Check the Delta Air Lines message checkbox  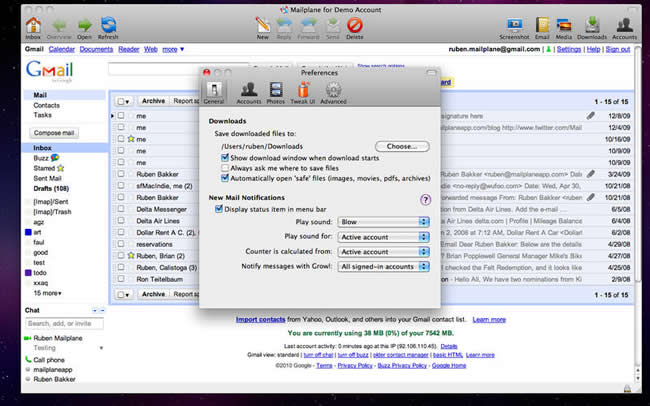(x=121, y=221)
